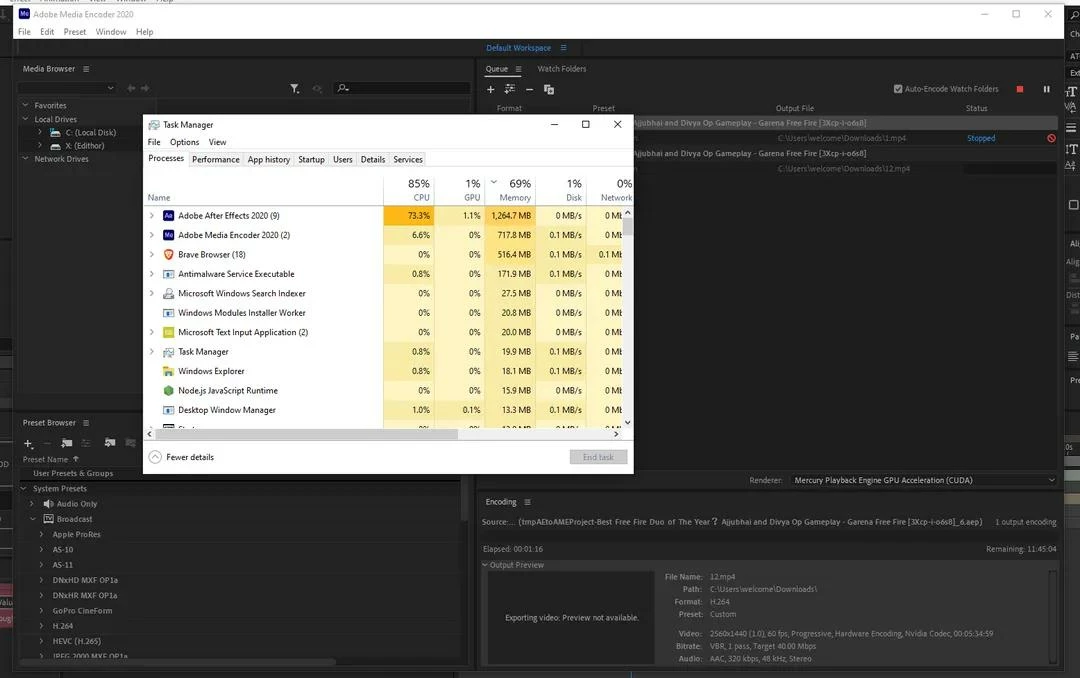
Task: Expand Brave Browser process group
Action: point(152,254)
